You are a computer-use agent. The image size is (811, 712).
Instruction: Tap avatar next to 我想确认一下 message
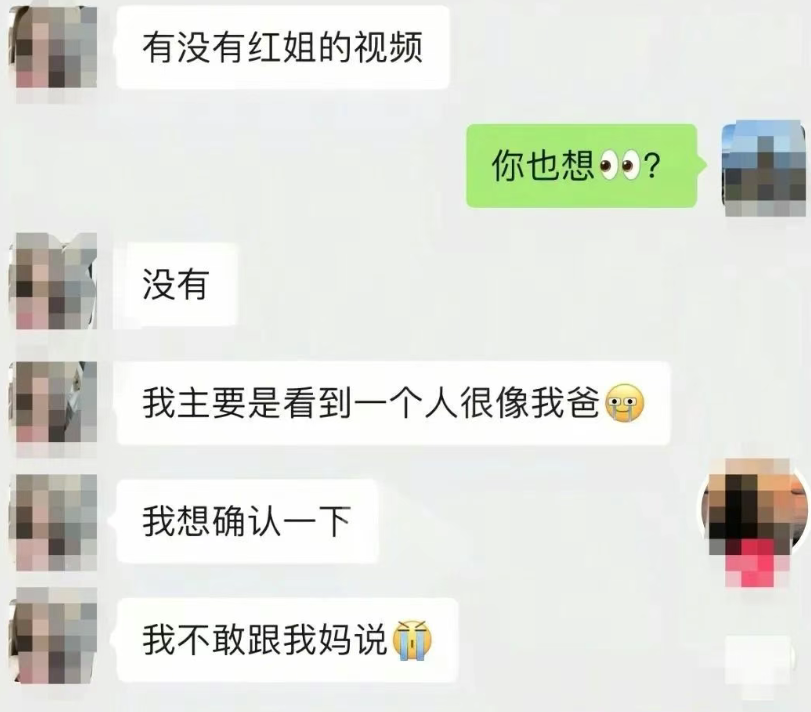[x=54, y=522]
